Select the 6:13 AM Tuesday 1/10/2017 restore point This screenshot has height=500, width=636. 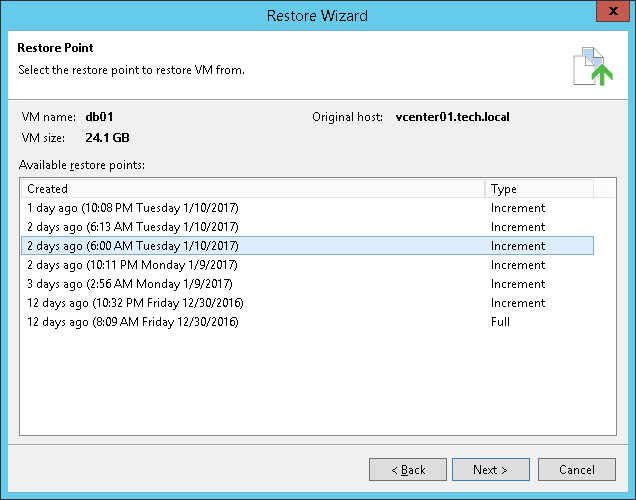point(133,227)
